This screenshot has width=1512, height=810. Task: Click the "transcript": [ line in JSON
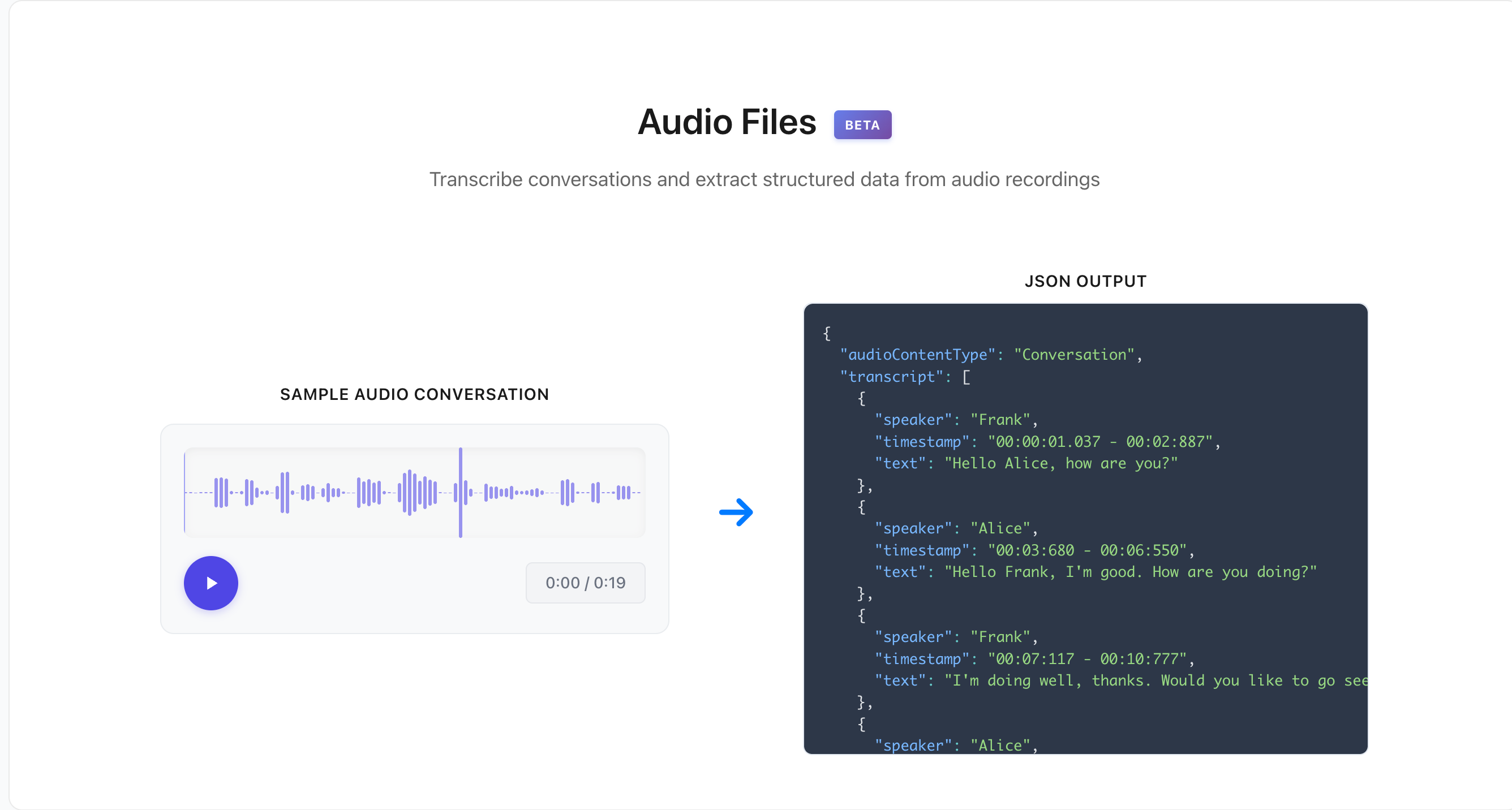click(905, 377)
